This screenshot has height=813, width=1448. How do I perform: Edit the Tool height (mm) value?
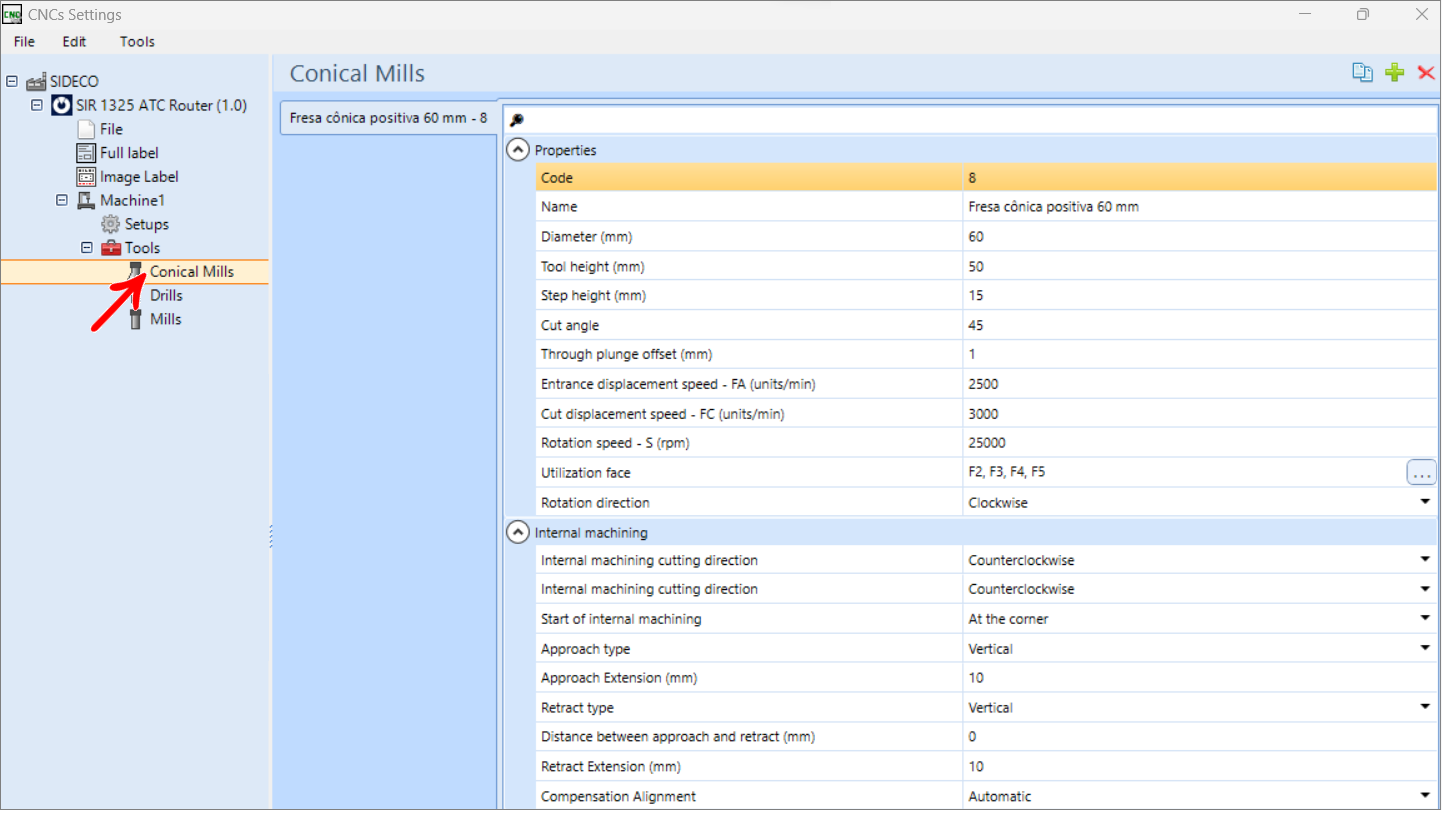click(1200, 266)
